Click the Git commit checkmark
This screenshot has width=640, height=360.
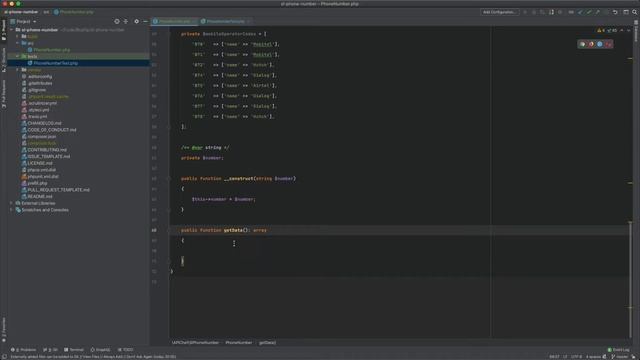tap(589, 12)
